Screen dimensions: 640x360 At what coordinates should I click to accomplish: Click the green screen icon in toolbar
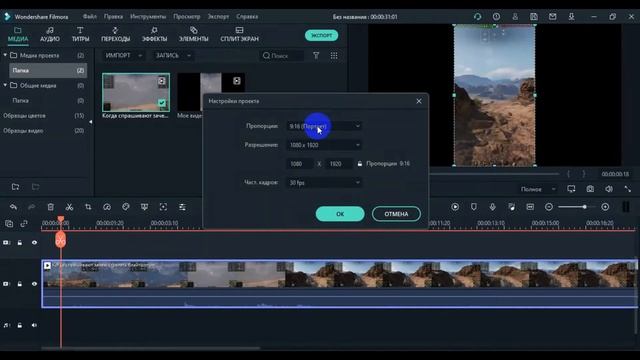pos(144,207)
